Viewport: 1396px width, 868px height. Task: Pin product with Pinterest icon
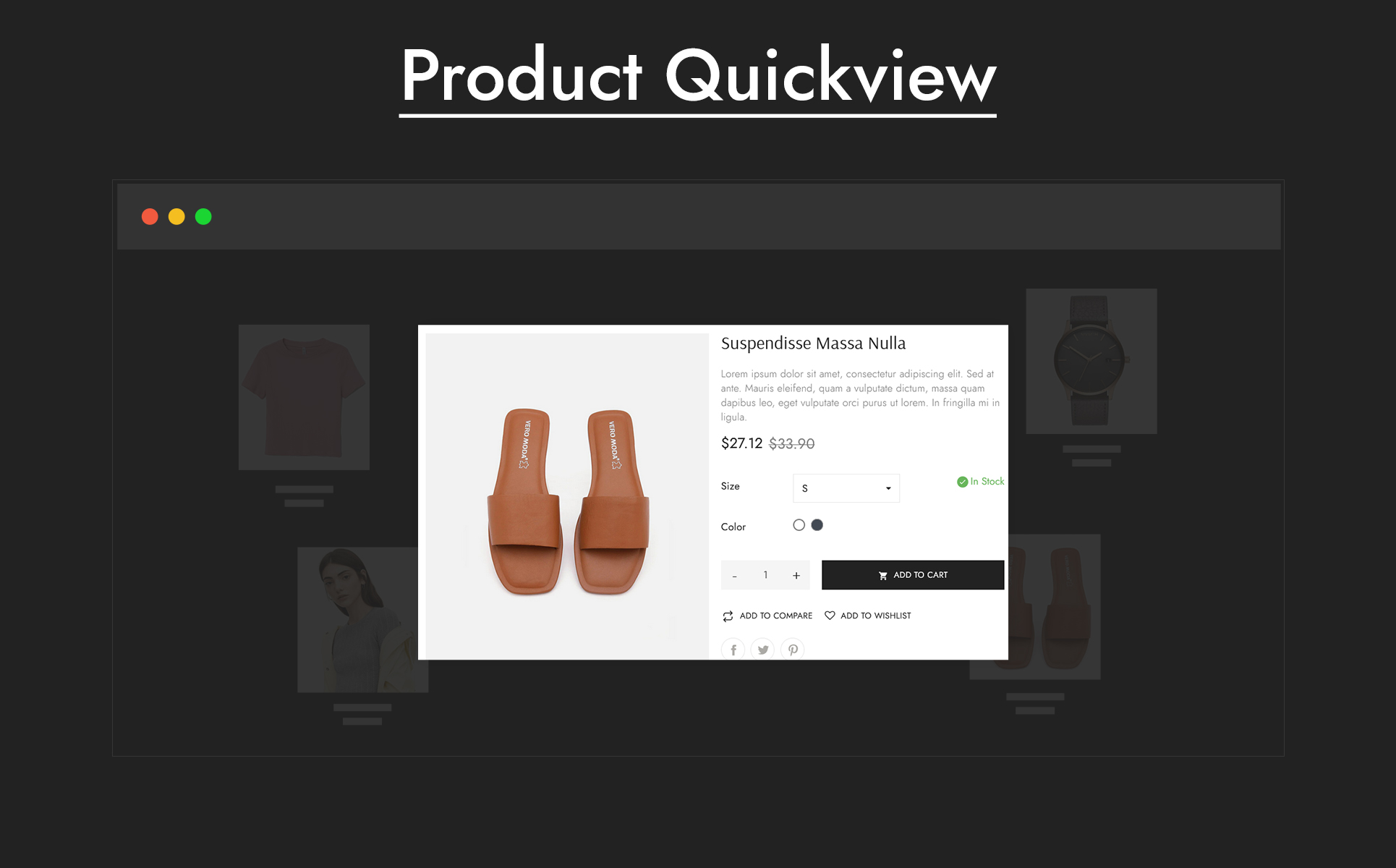[x=793, y=649]
